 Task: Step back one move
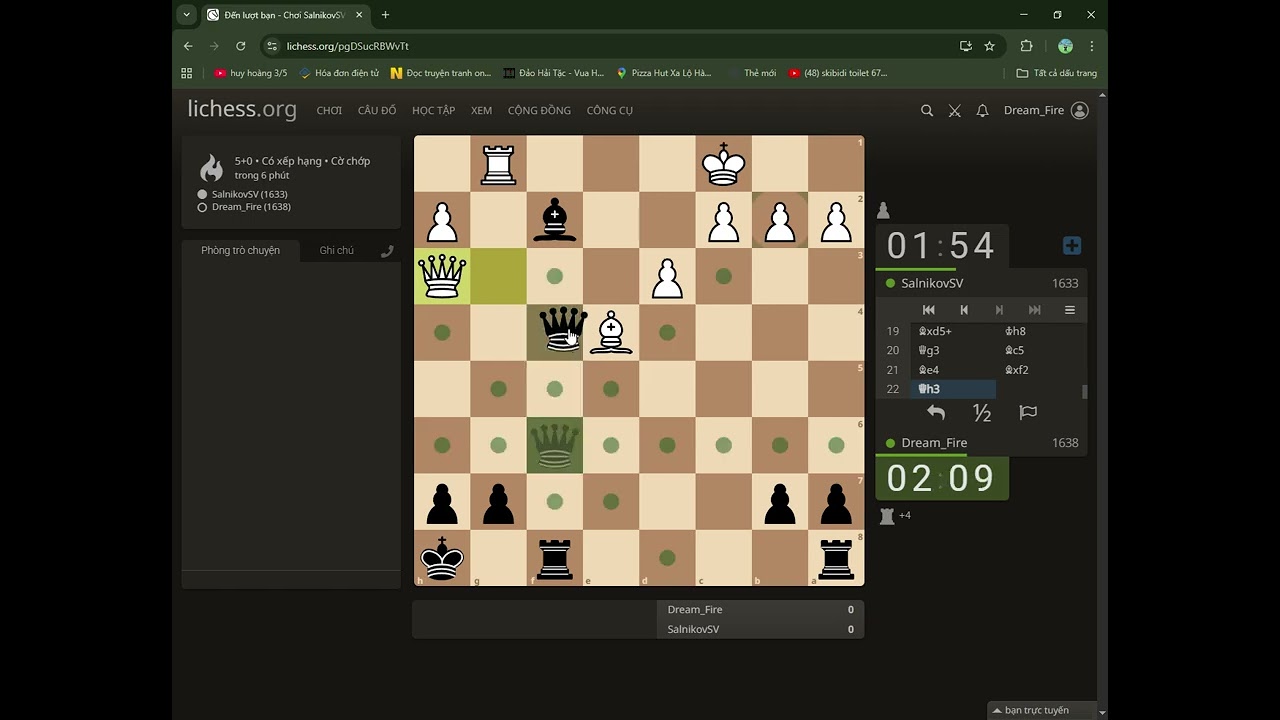point(964,310)
